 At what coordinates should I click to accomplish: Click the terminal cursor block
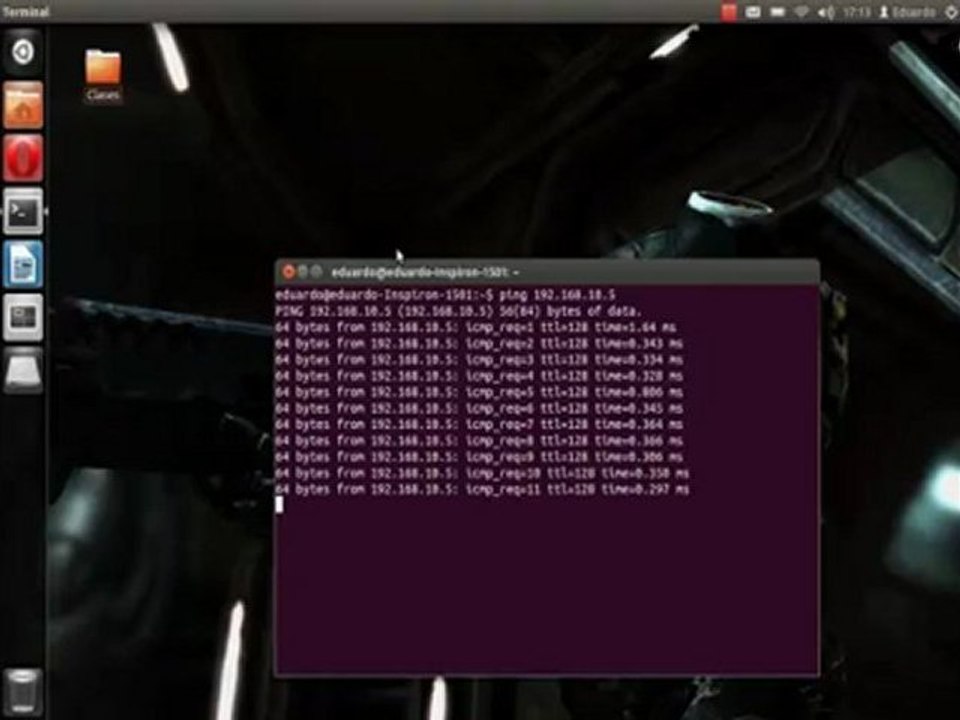click(x=279, y=504)
